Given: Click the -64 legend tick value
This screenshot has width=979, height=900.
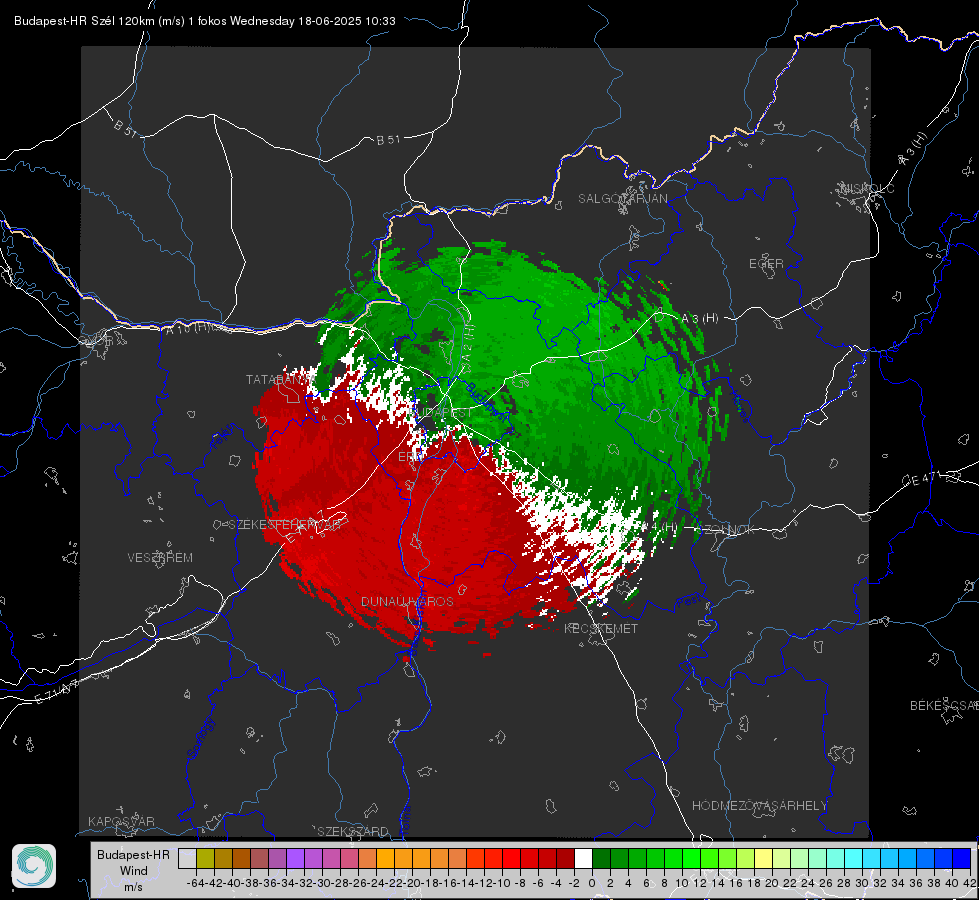Looking at the screenshot, I should pyautogui.click(x=196, y=883).
